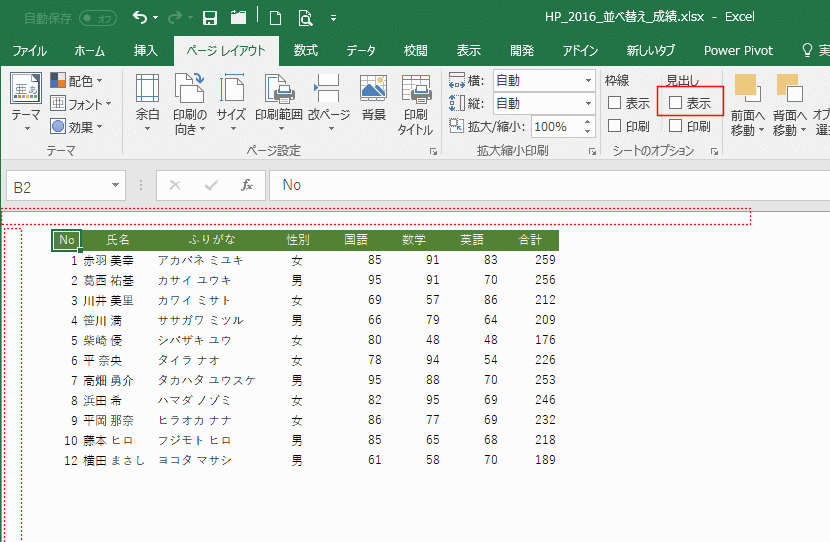The image size is (830, 542).
Task: Open Sheet Options dialog launcher
Action: [714, 152]
